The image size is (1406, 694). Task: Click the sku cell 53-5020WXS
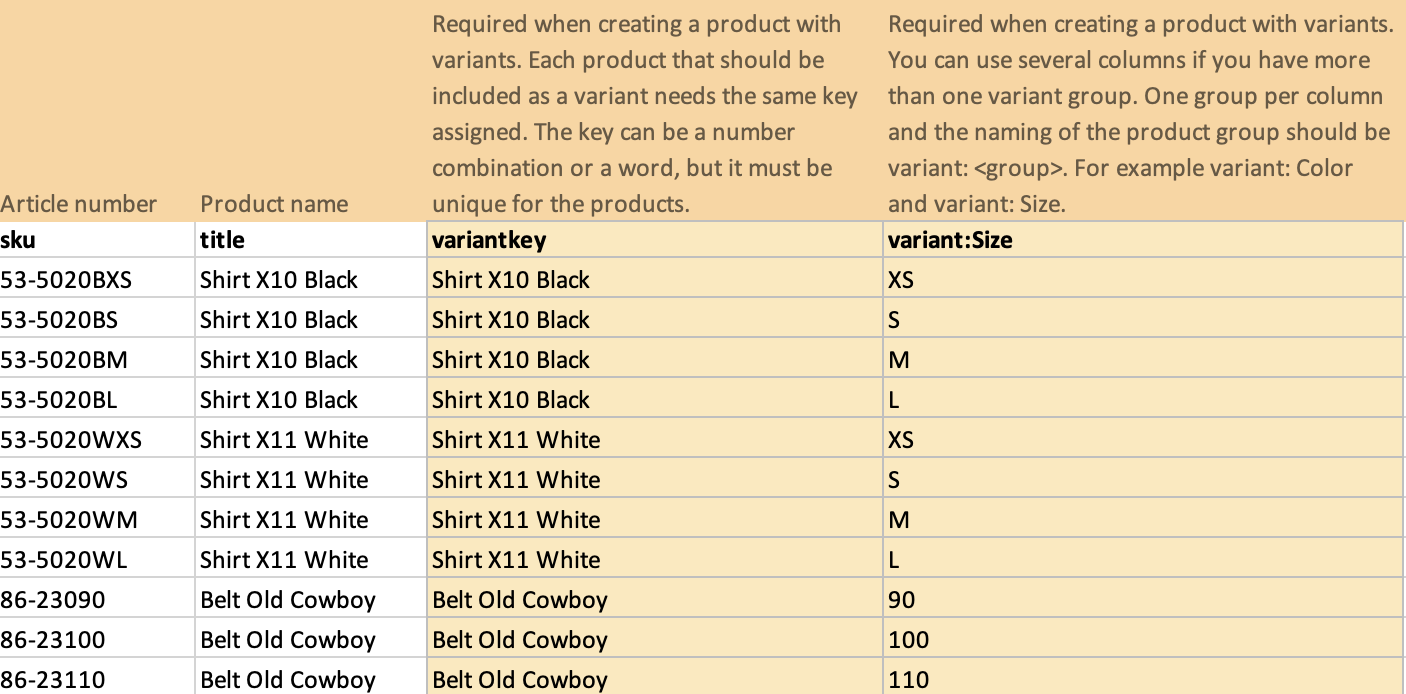(x=98, y=439)
